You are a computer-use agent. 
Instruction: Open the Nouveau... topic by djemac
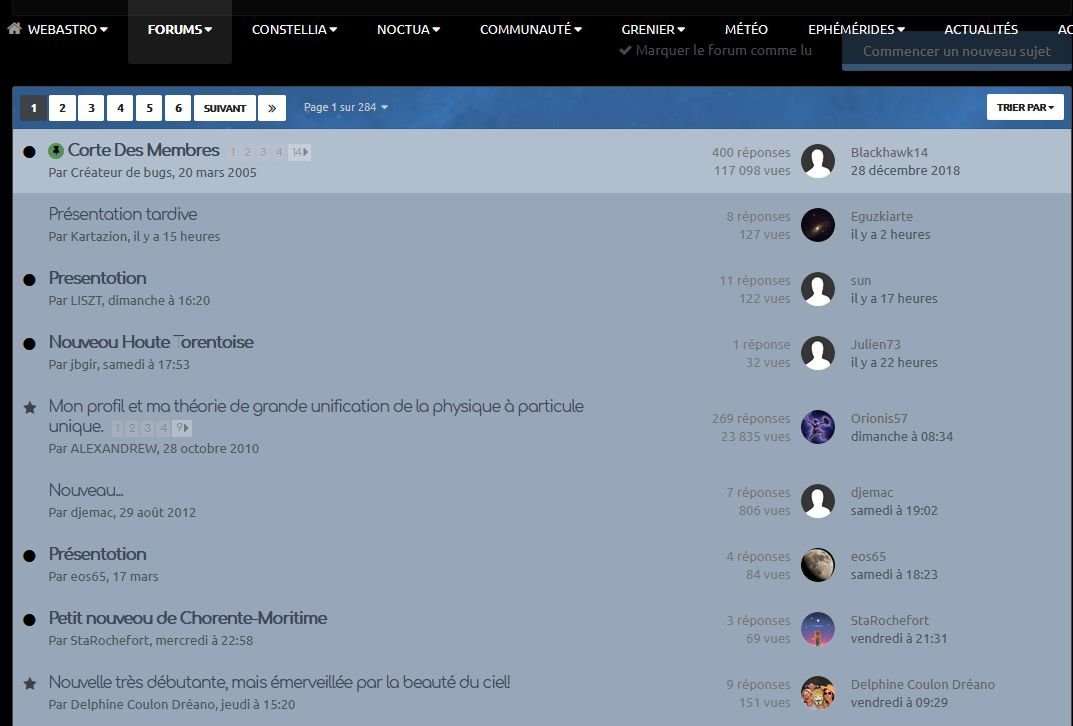tap(86, 491)
